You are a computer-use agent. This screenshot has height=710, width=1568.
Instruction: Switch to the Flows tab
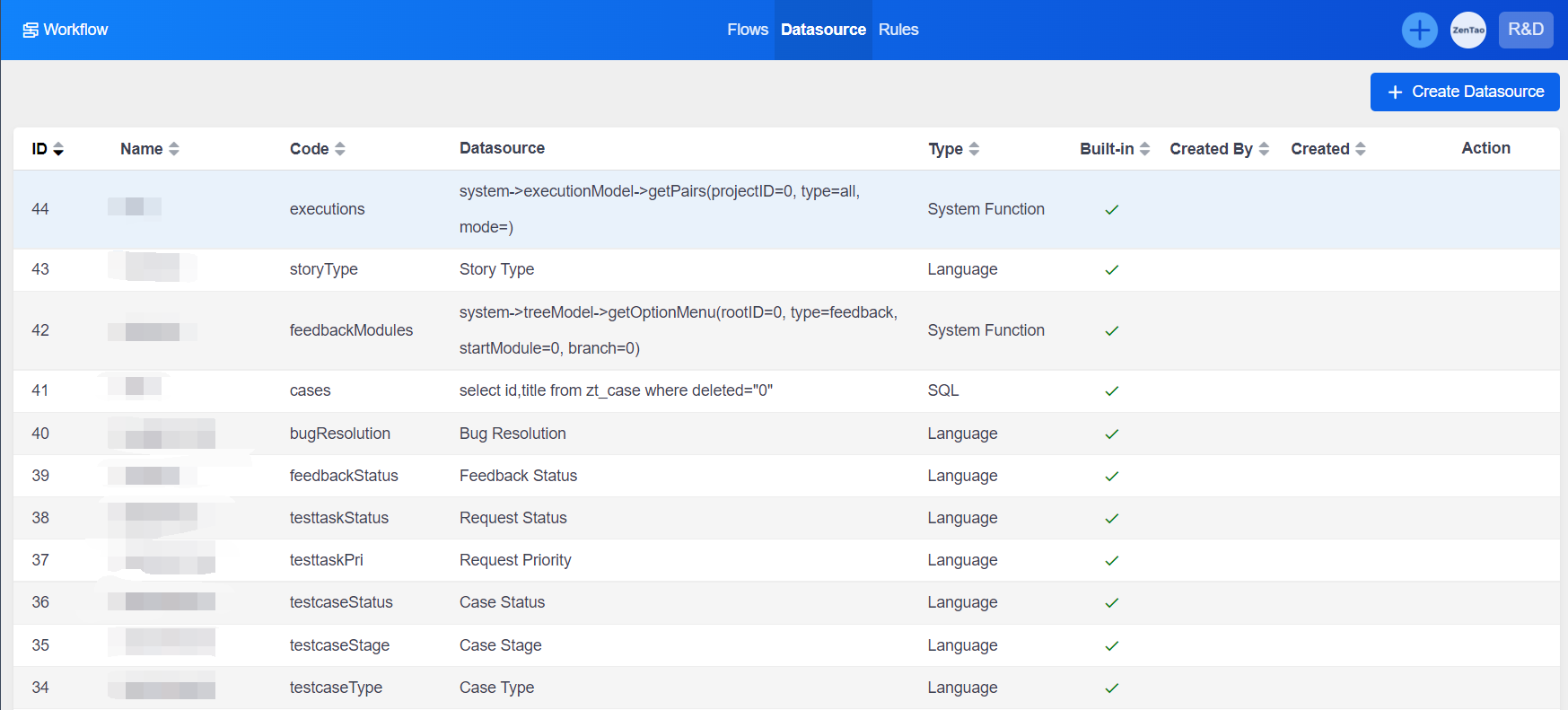tap(747, 30)
